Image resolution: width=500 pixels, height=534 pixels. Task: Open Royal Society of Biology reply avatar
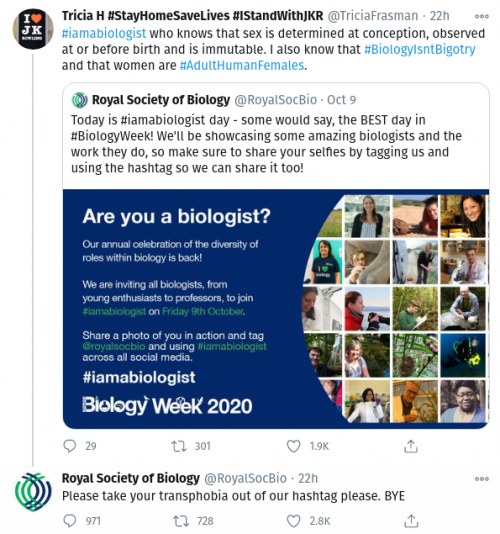pos(33,491)
